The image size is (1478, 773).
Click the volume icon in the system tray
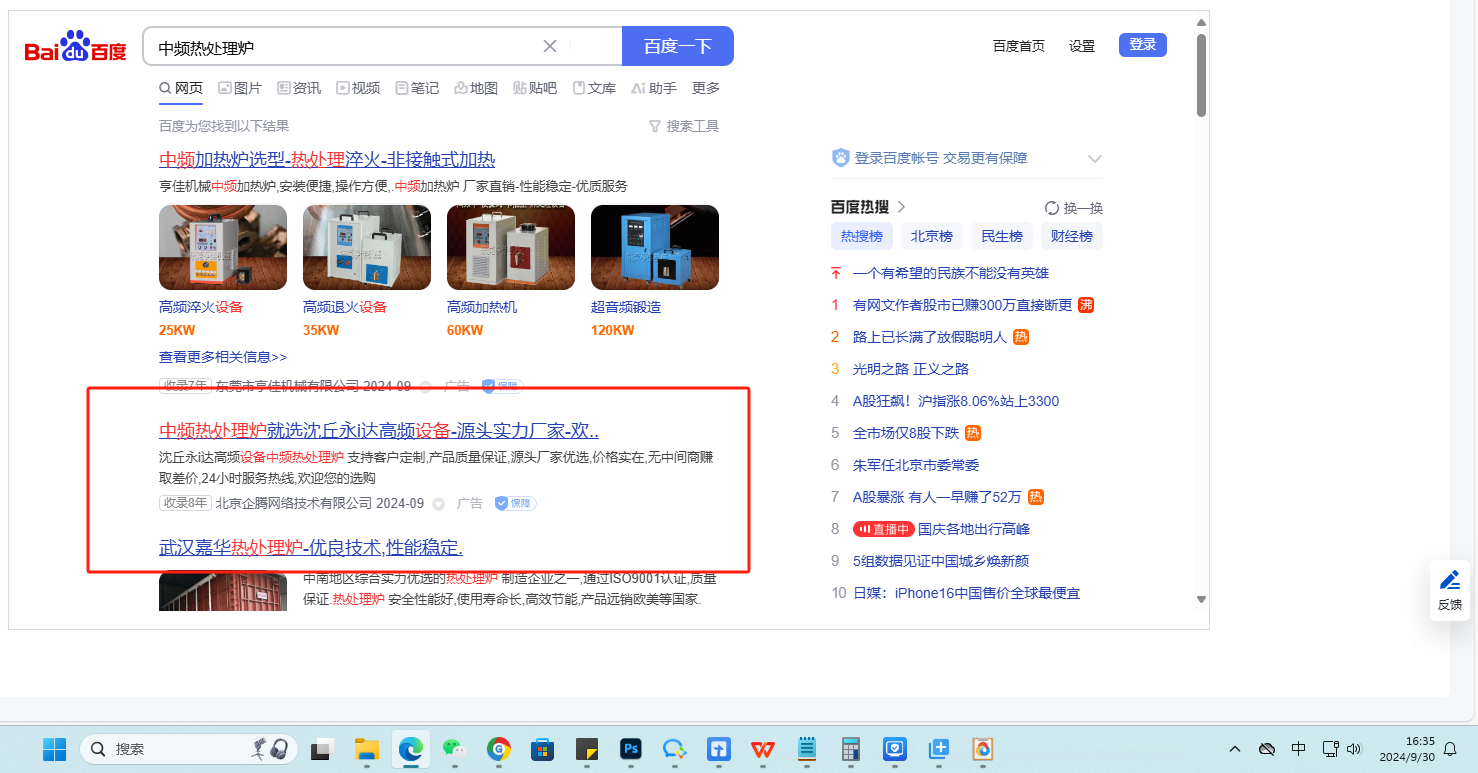click(x=1355, y=749)
